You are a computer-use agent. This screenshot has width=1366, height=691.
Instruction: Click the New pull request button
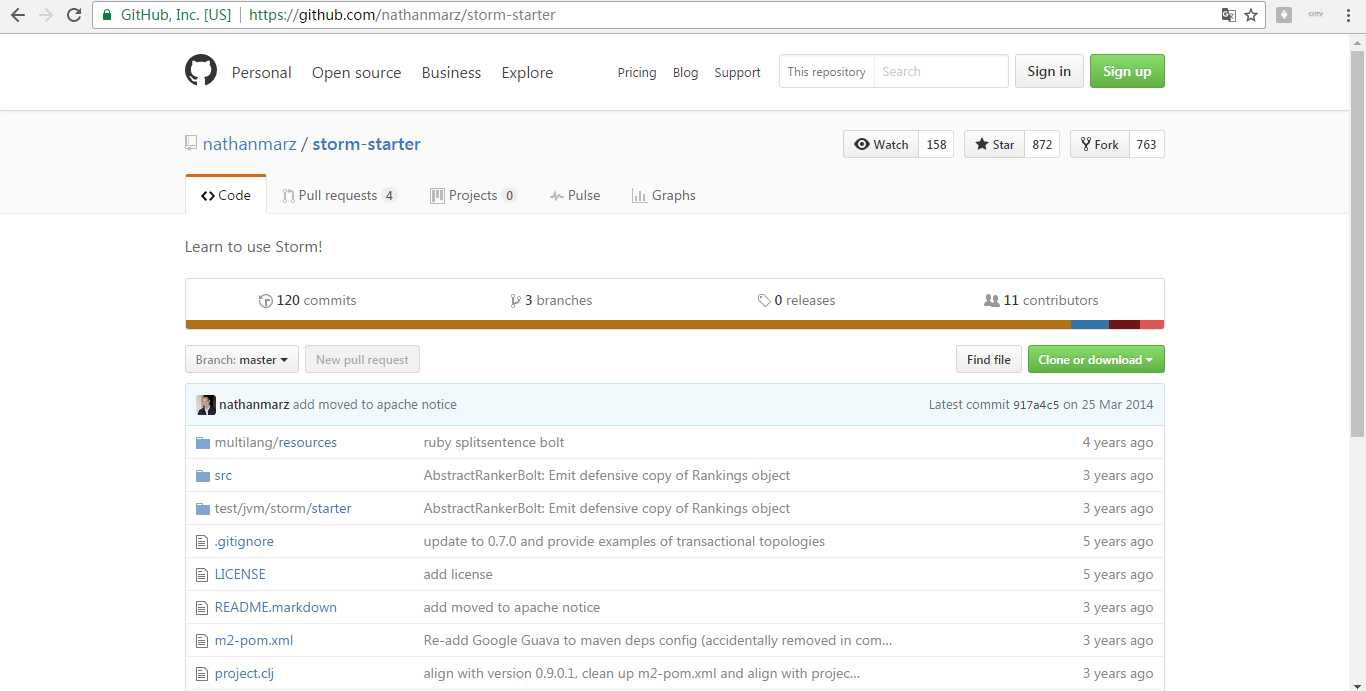coord(362,360)
